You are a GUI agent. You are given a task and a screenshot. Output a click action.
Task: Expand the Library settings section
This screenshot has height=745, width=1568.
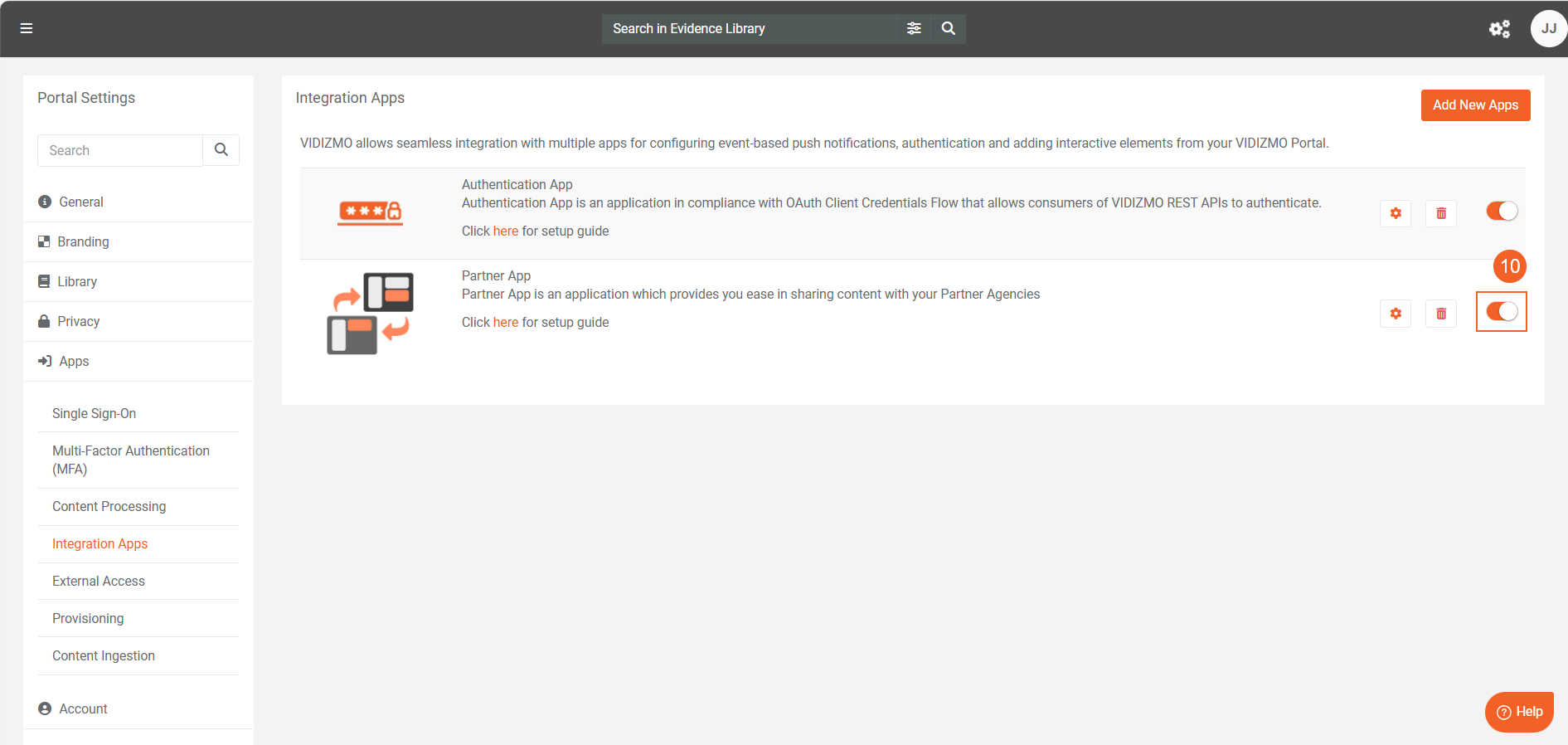(x=77, y=282)
